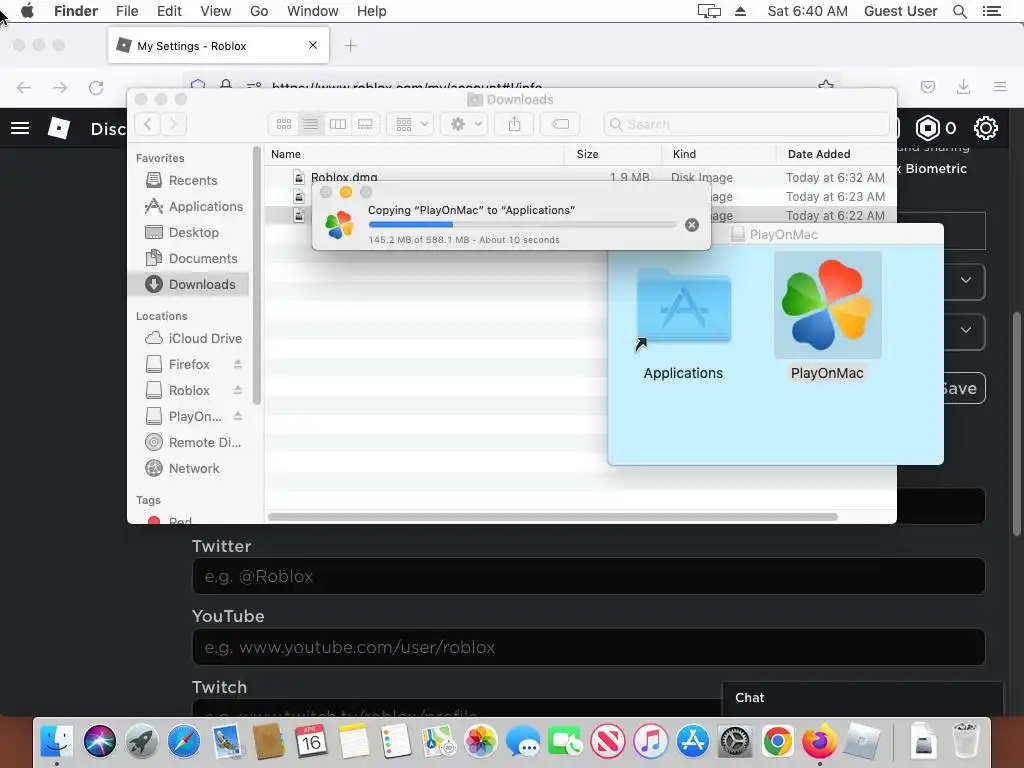
Task: Open App Store in dock
Action: [693, 742]
